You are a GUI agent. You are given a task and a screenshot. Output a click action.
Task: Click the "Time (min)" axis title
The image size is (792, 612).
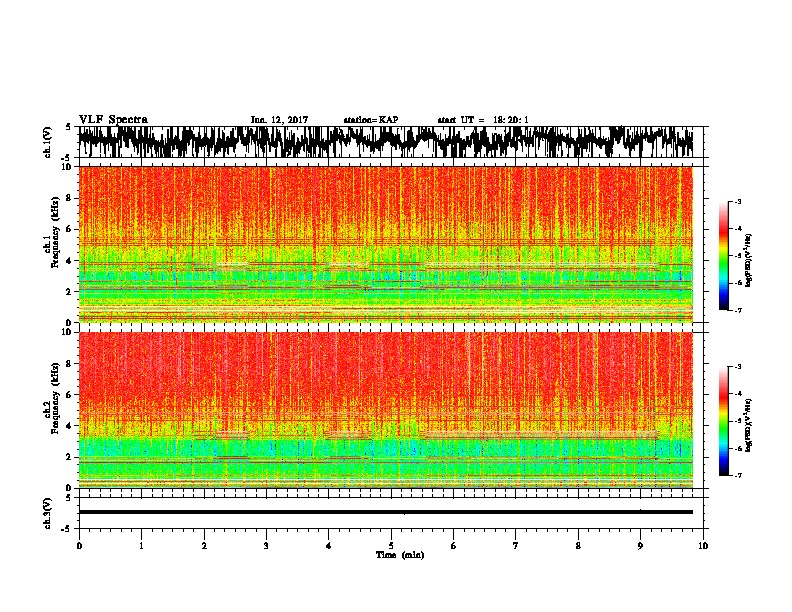click(400, 555)
